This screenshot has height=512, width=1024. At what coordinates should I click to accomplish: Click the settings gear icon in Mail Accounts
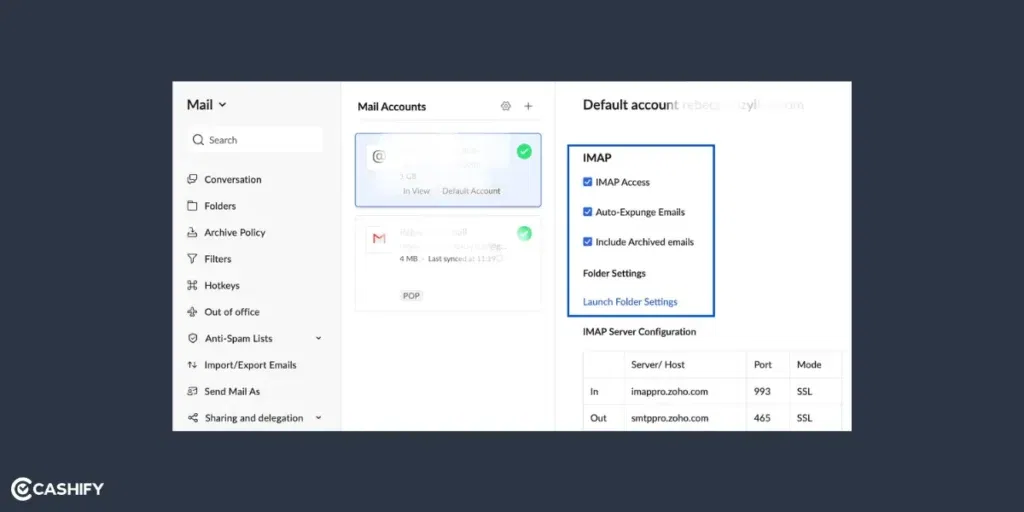[505, 106]
